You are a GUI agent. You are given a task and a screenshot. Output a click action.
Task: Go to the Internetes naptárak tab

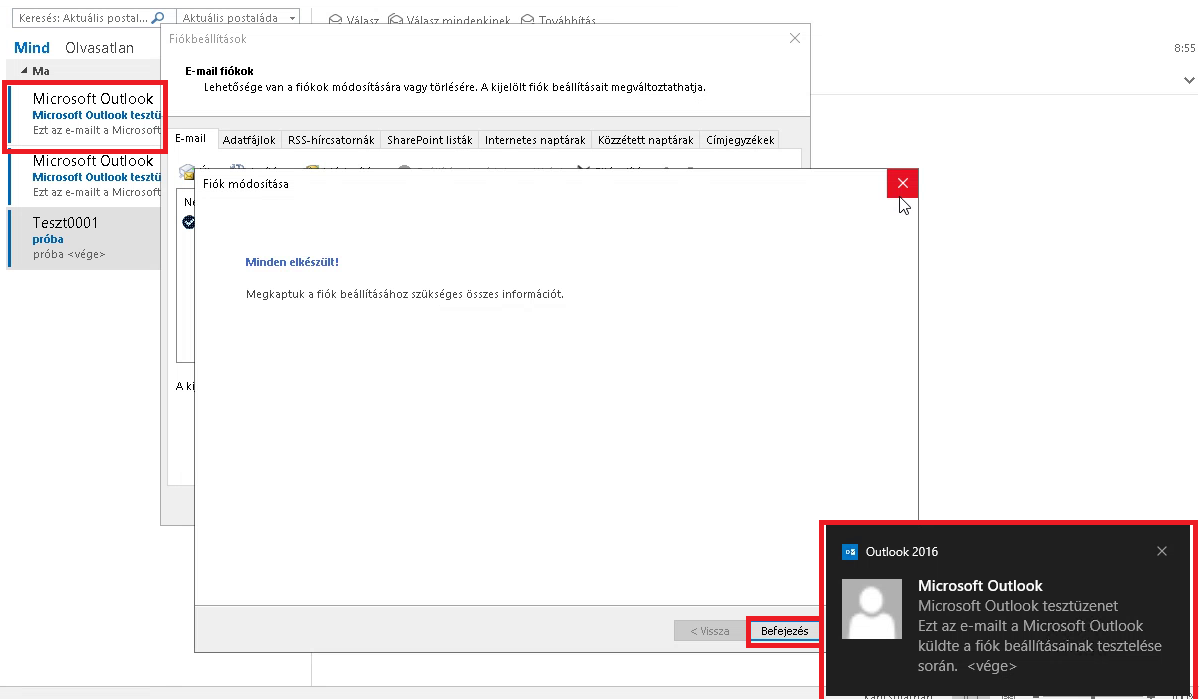(x=535, y=140)
